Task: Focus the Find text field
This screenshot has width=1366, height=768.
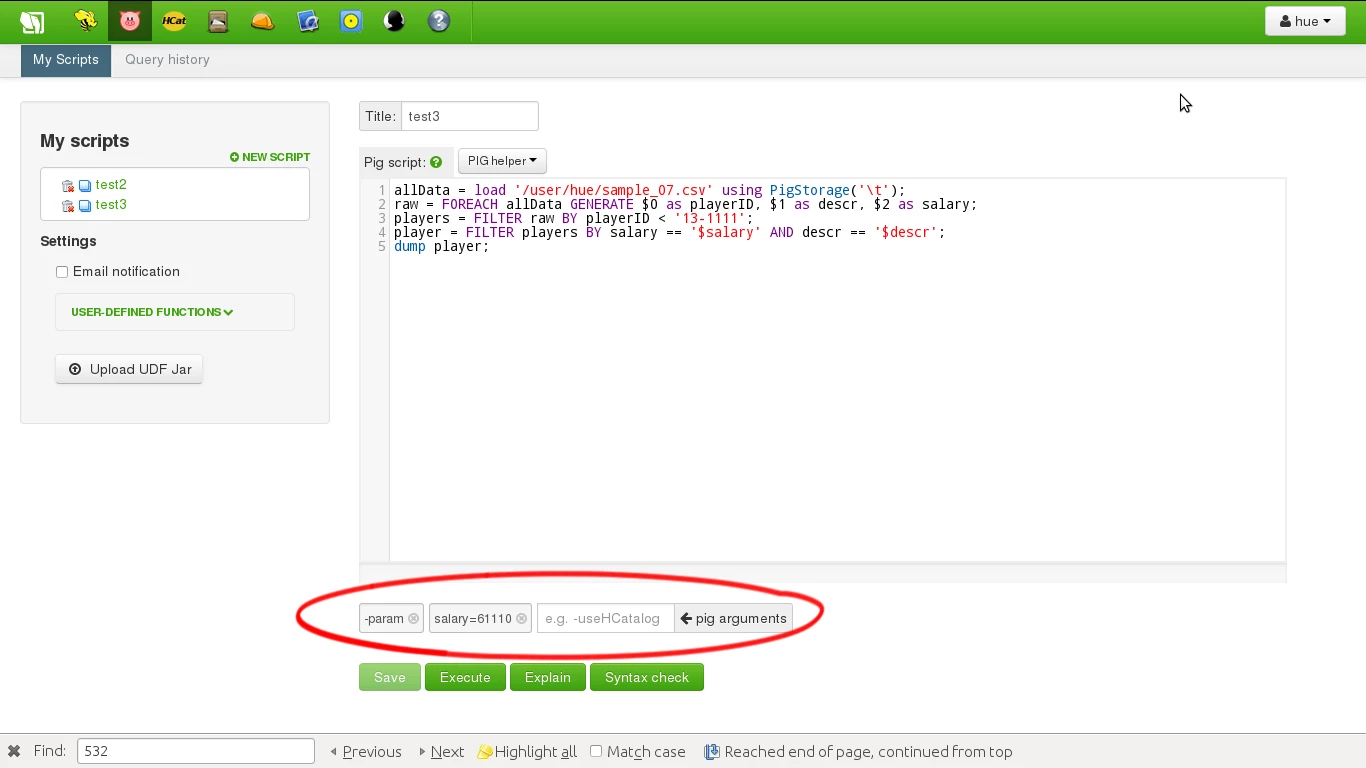Action: click(x=196, y=751)
